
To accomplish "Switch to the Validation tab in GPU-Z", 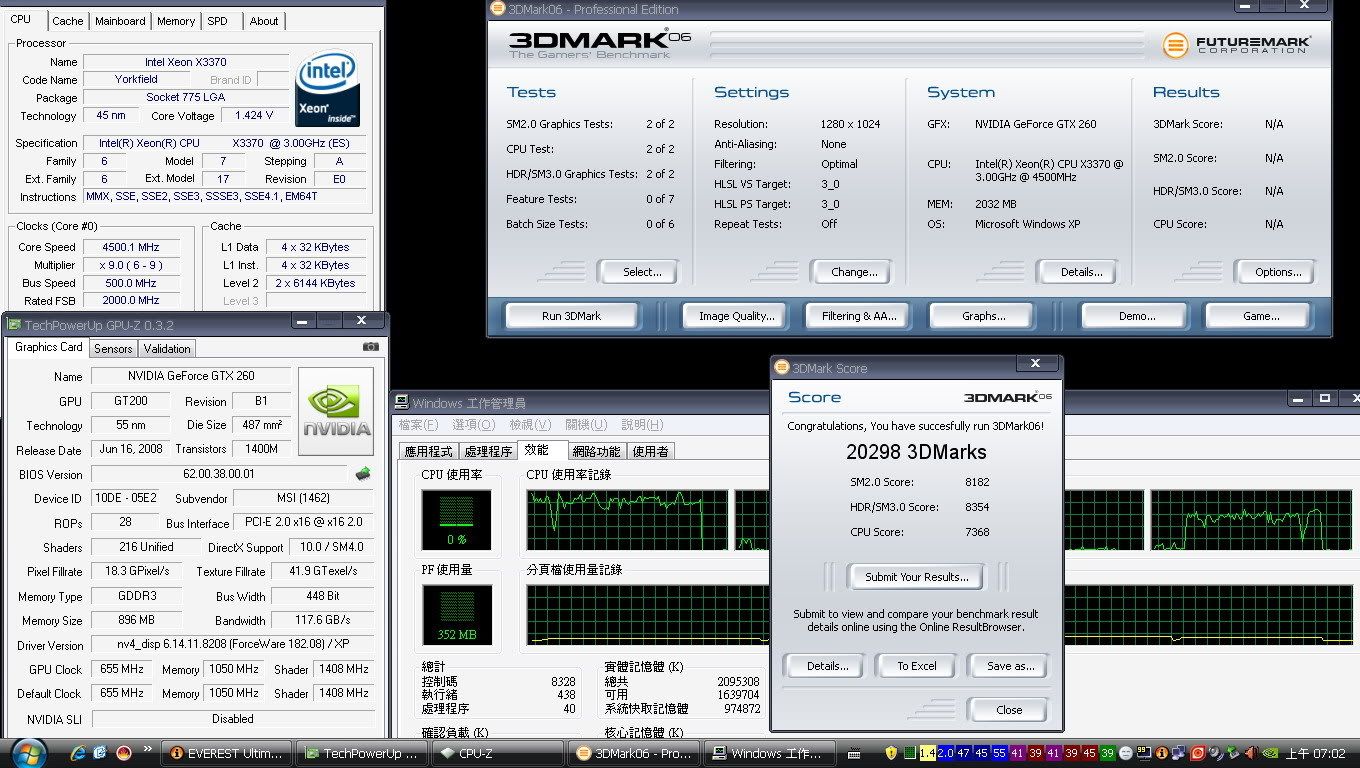I will click(167, 348).
